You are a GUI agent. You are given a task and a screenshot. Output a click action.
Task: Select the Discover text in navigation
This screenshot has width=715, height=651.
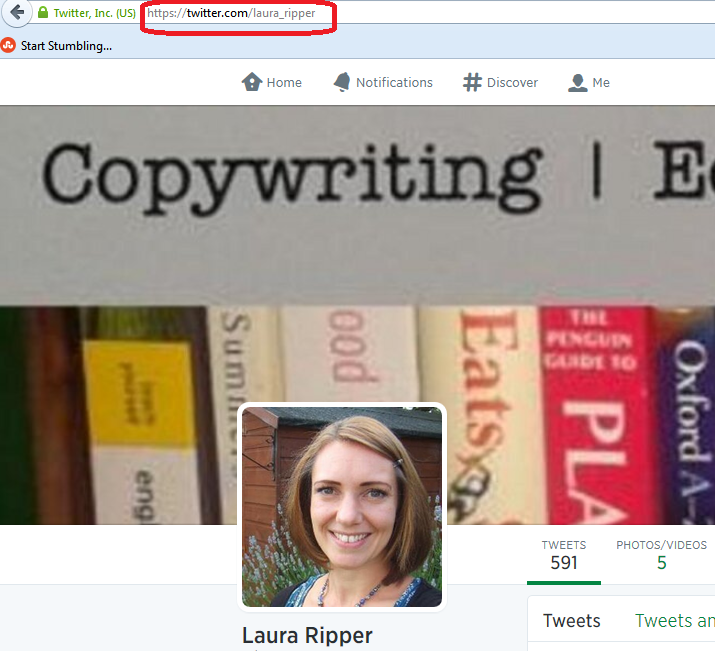point(512,82)
